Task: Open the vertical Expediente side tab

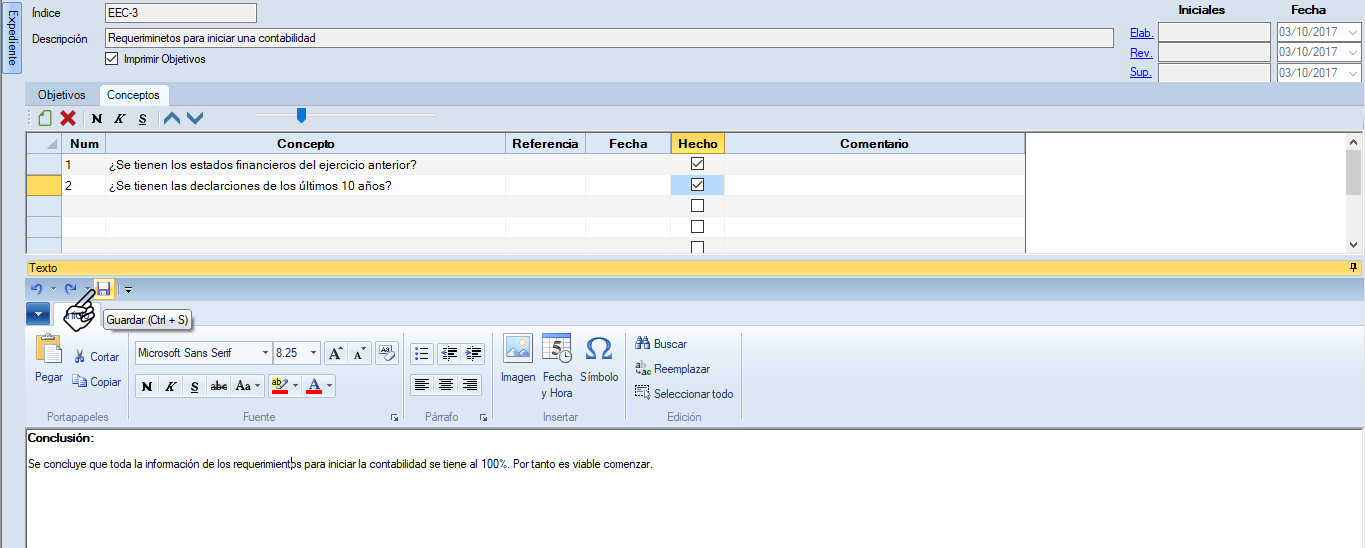Action: [x=12, y=38]
